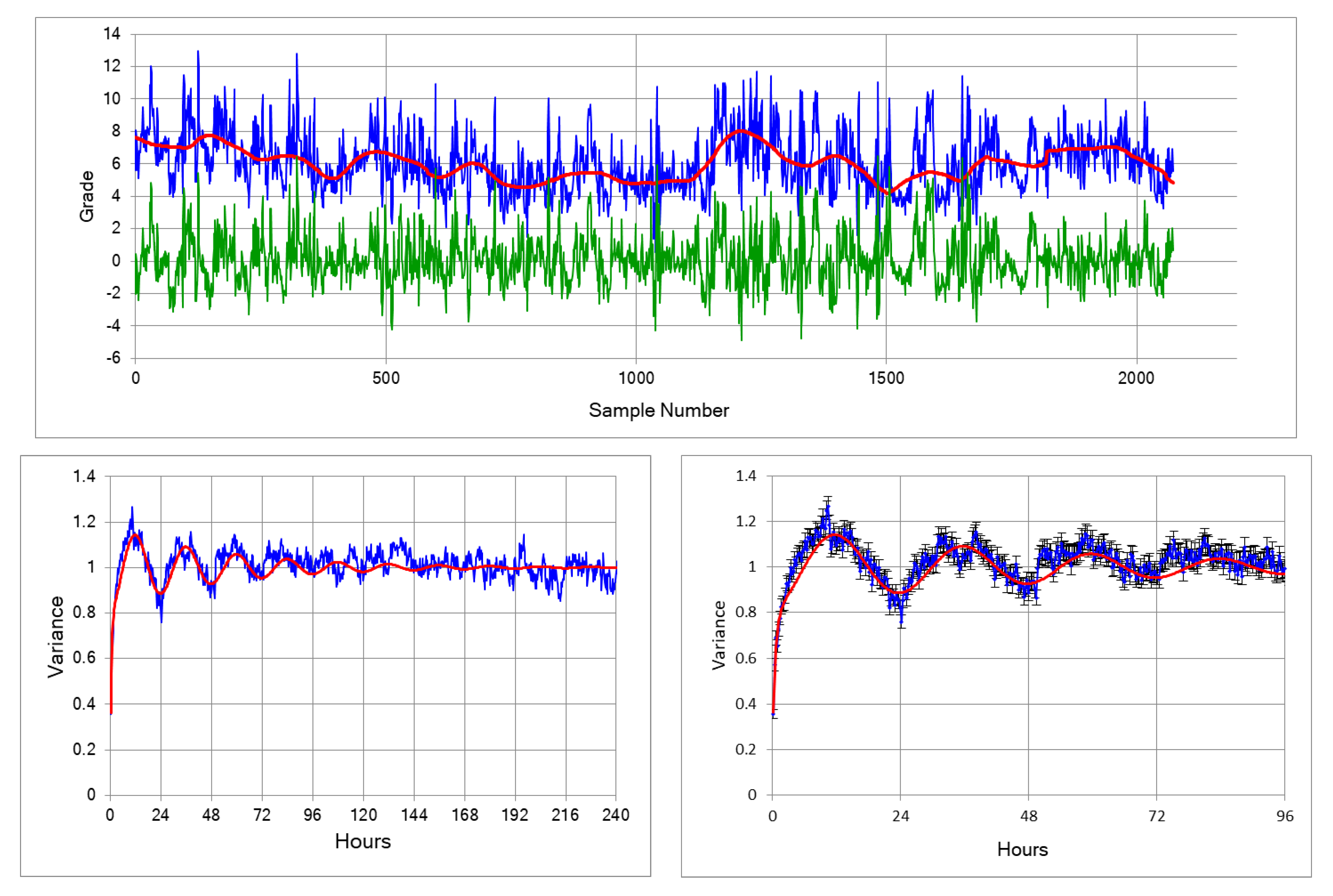This screenshot has height=896, width=1333.
Task: Click the 'Sample Number' axis title
Action: pyautogui.click(x=658, y=410)
